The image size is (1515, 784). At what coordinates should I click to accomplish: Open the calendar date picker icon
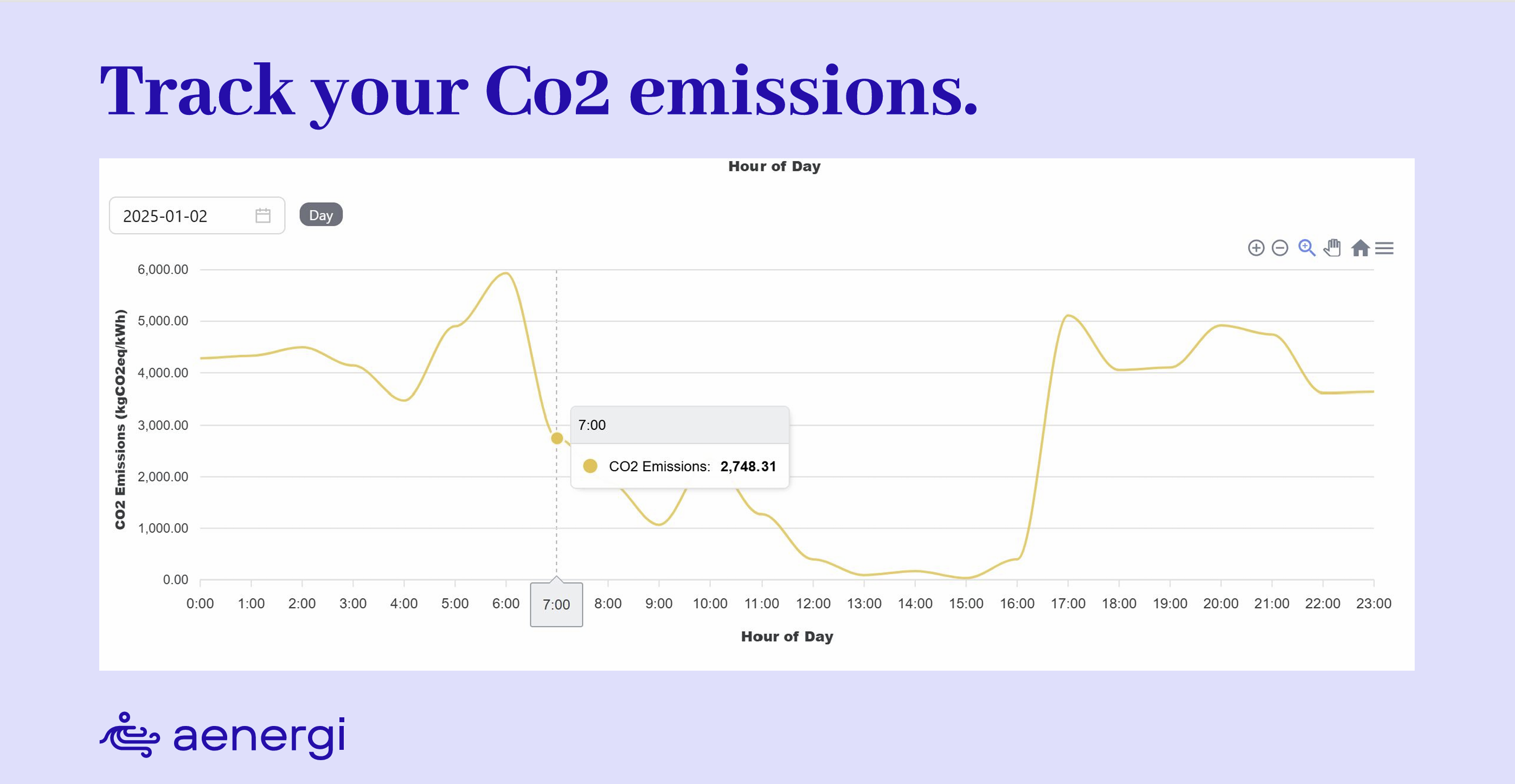(x=263, y=216)
